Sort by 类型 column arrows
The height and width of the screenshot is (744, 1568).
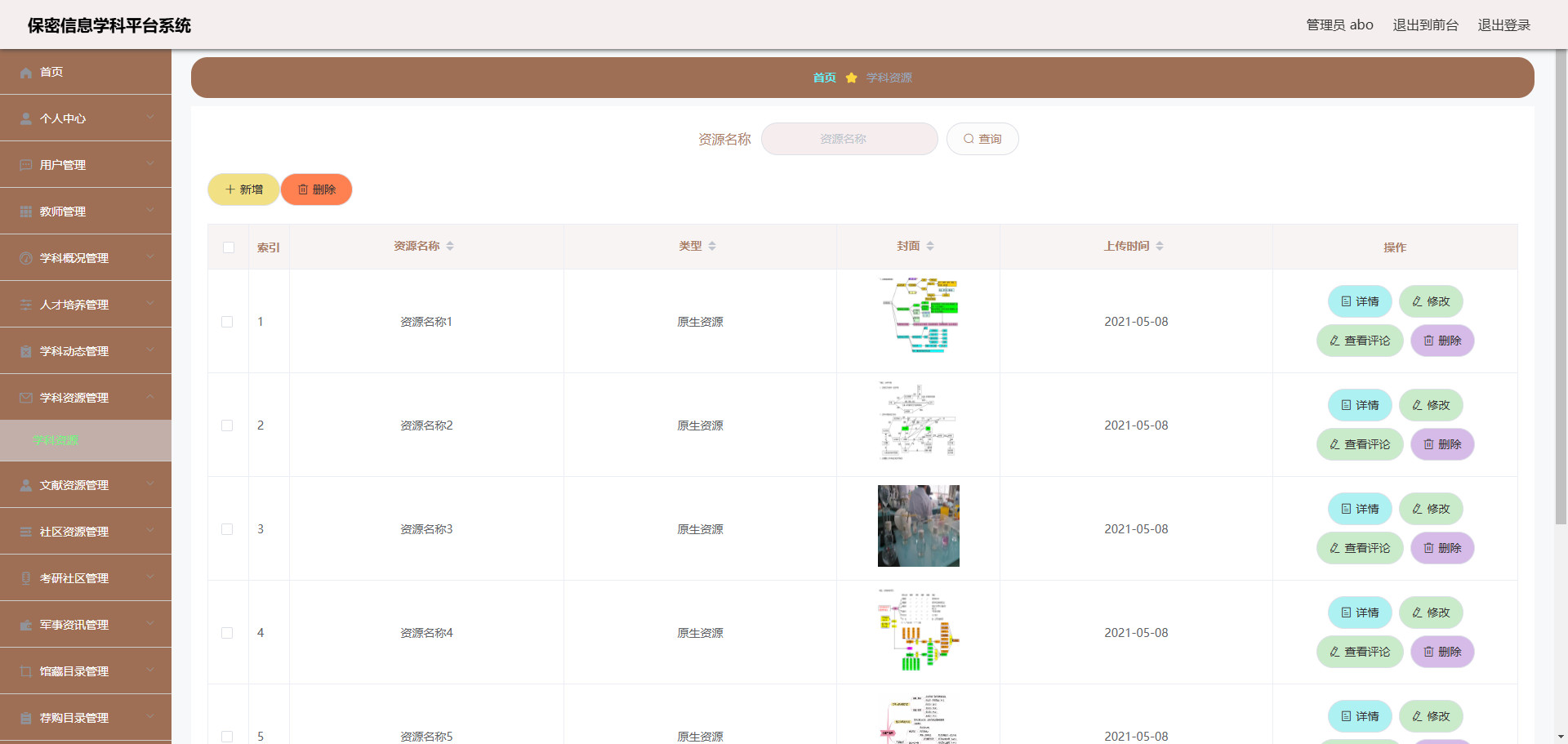[712, 246]
